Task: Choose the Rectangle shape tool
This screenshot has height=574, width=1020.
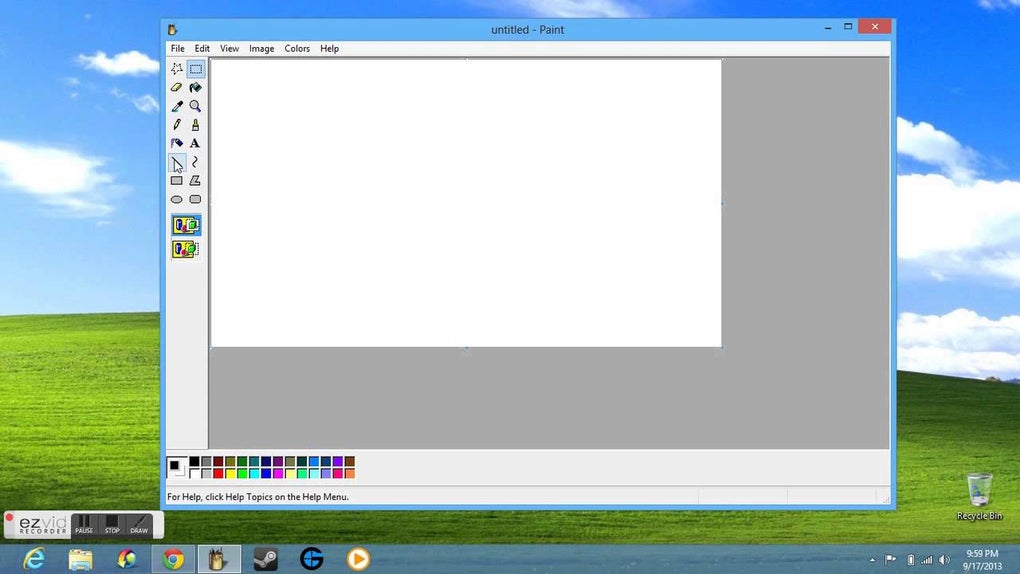Action: [x=176, y=180]
